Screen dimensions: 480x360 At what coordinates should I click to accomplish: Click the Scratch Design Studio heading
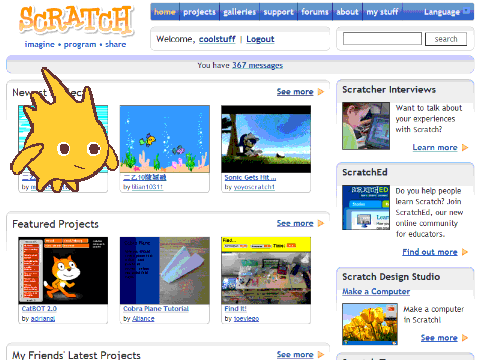click(391, 277)
